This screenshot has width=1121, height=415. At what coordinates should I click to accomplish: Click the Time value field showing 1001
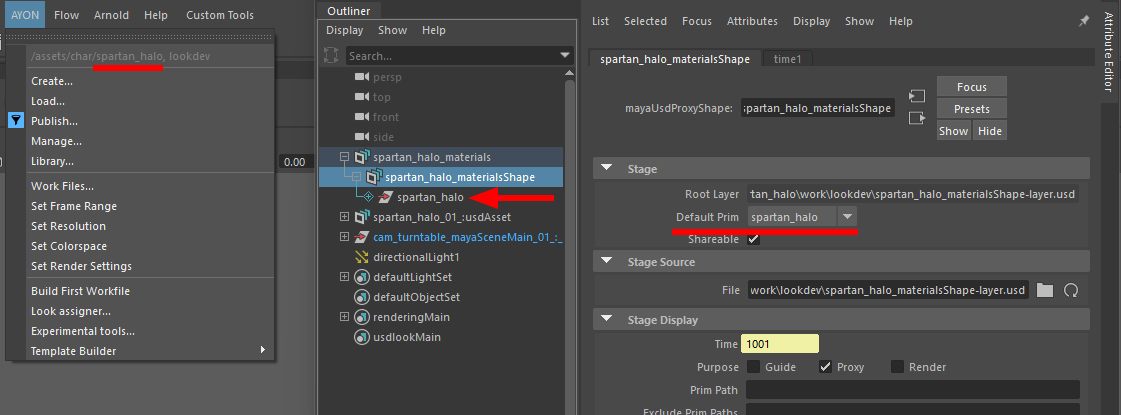click(781, 344)
